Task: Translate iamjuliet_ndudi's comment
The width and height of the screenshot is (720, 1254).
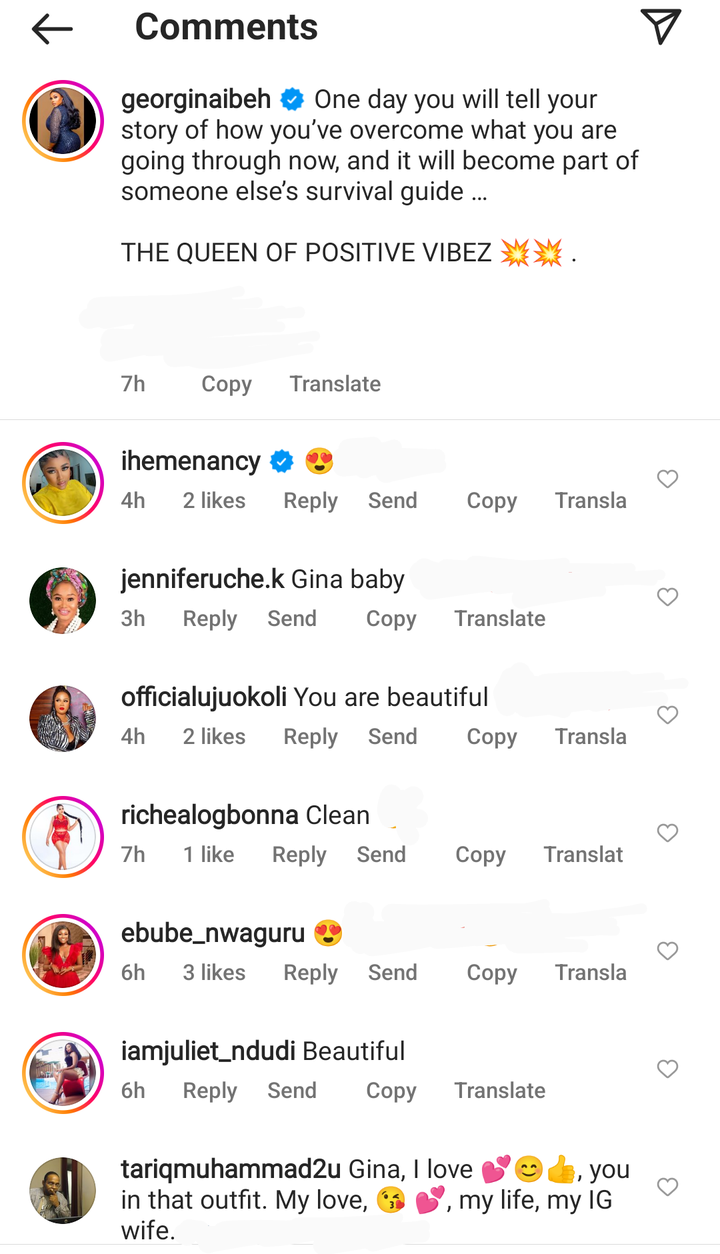Action: [x=499, y=1091]
